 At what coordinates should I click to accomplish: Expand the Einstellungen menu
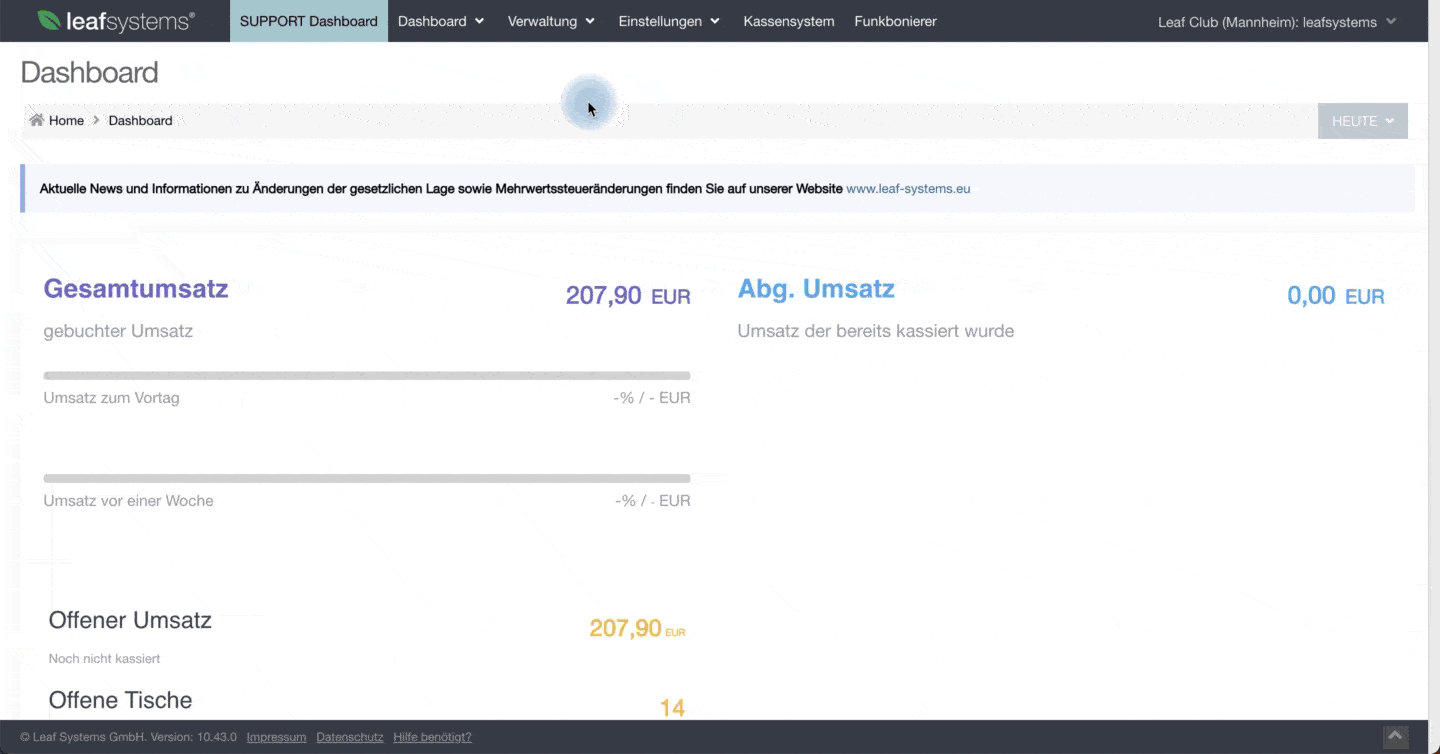(668, 20)
